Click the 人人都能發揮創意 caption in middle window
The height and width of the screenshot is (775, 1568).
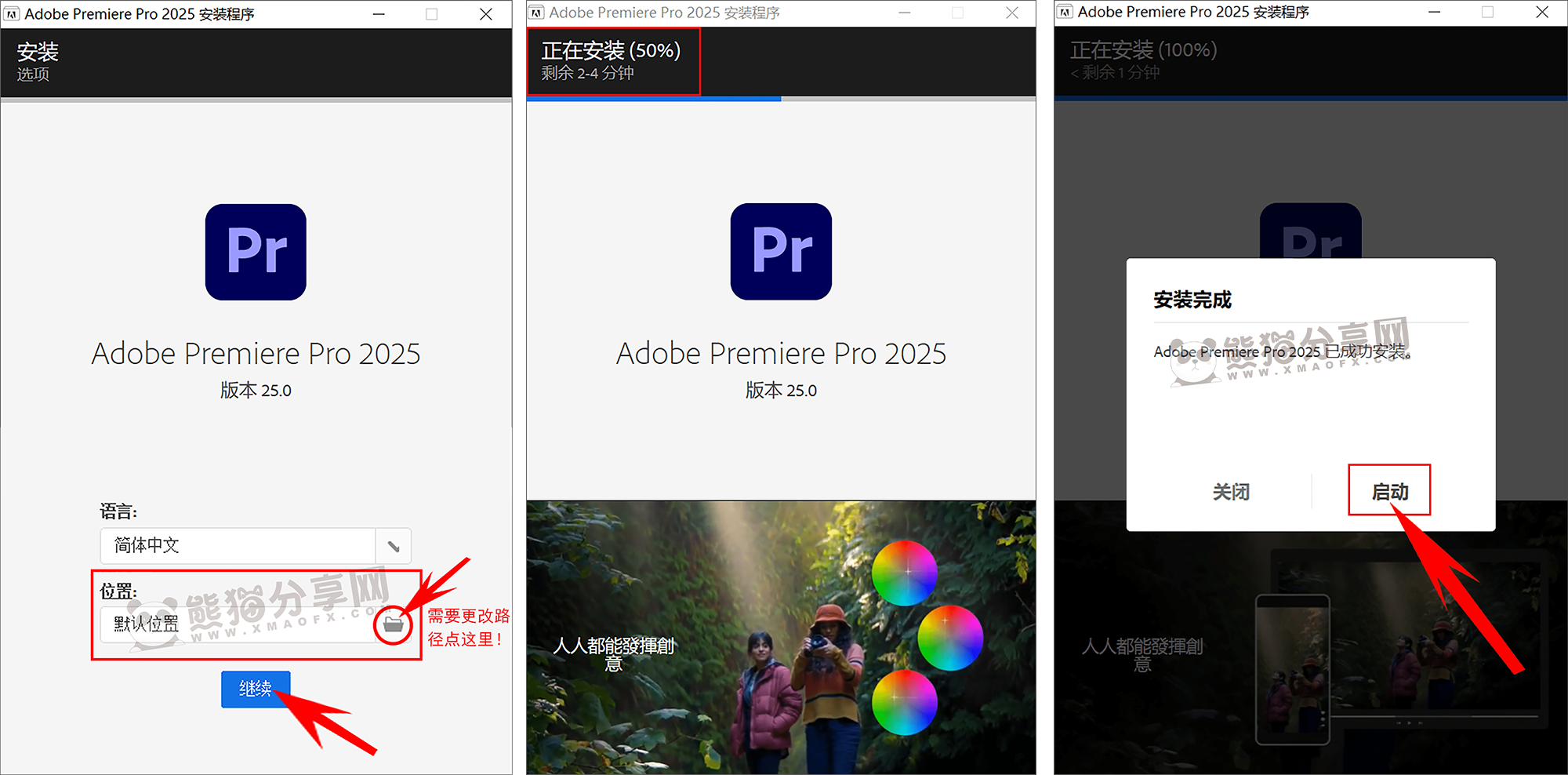(x=614, y=653)
